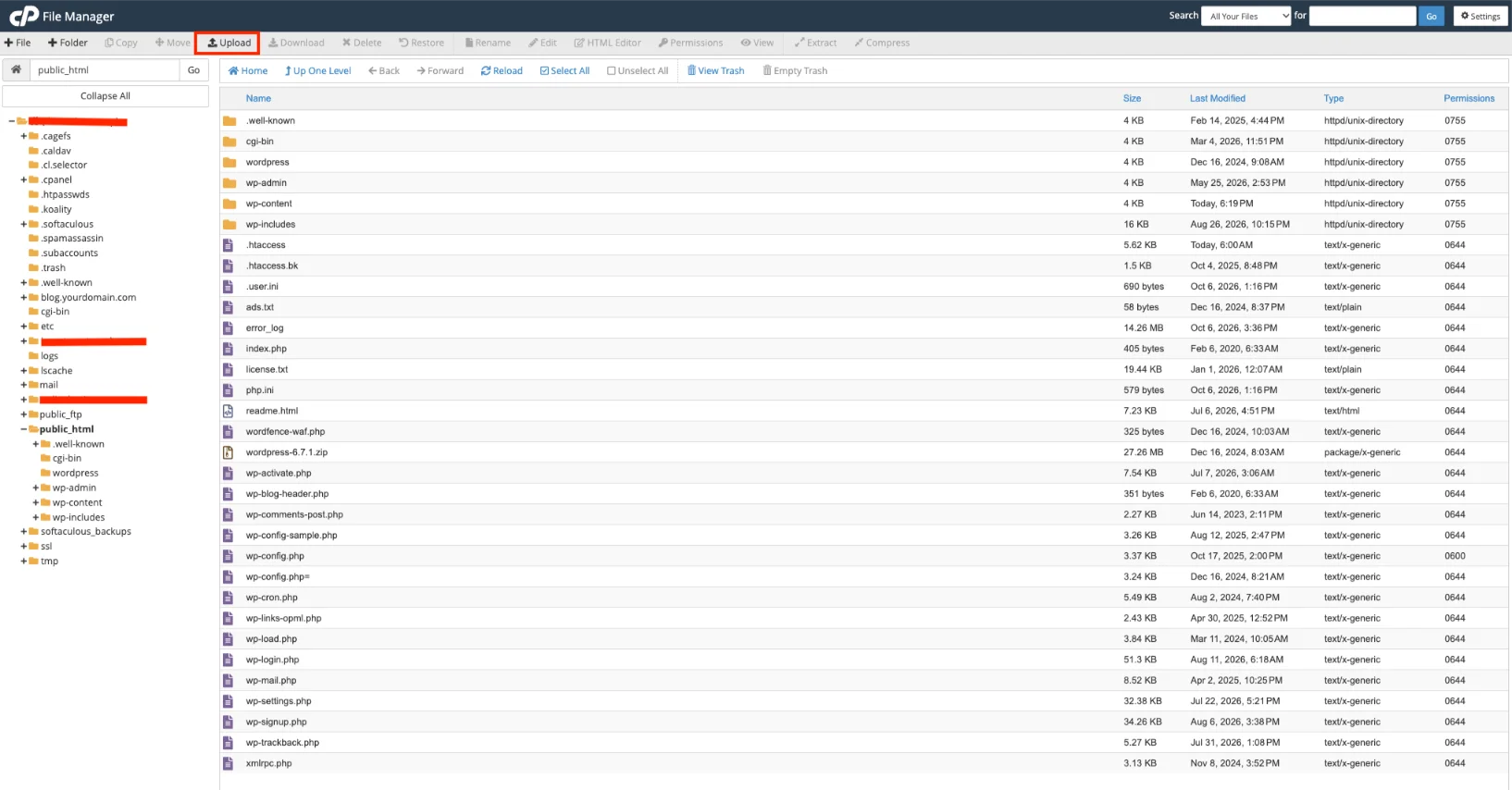Click the cPanel logo
1512x790 pixels.
coord(24,16)
